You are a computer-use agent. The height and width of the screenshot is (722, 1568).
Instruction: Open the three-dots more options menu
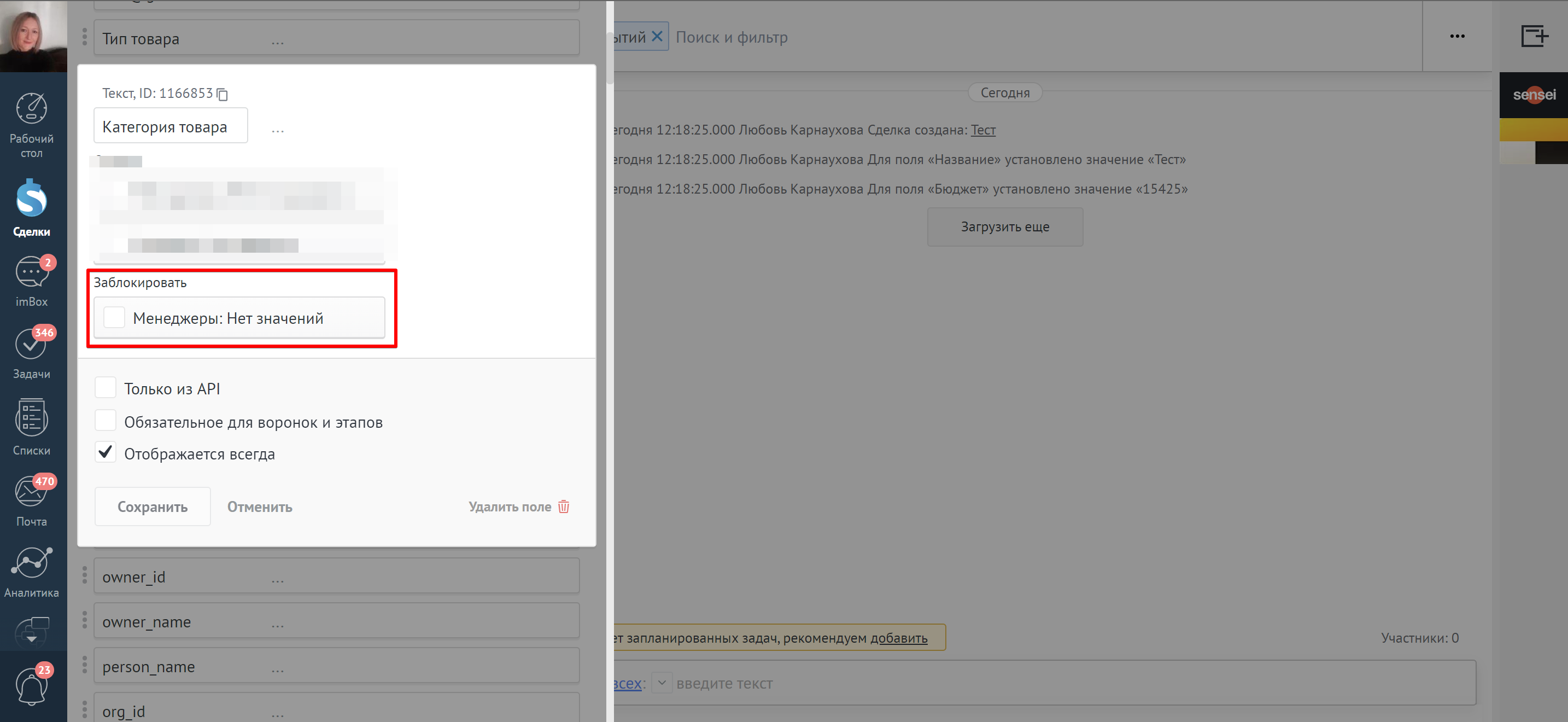pos(1457,36)
